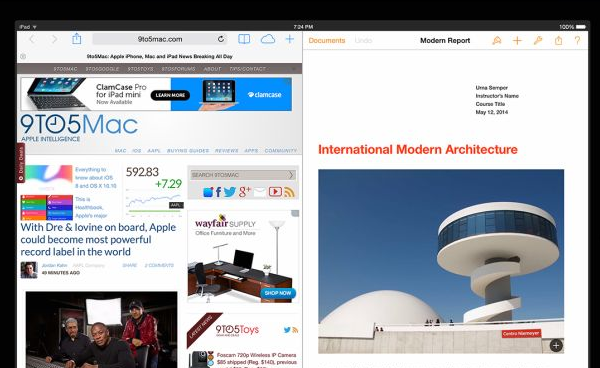
Task: Tap the Safari share icon
Action: coord(77,39)
